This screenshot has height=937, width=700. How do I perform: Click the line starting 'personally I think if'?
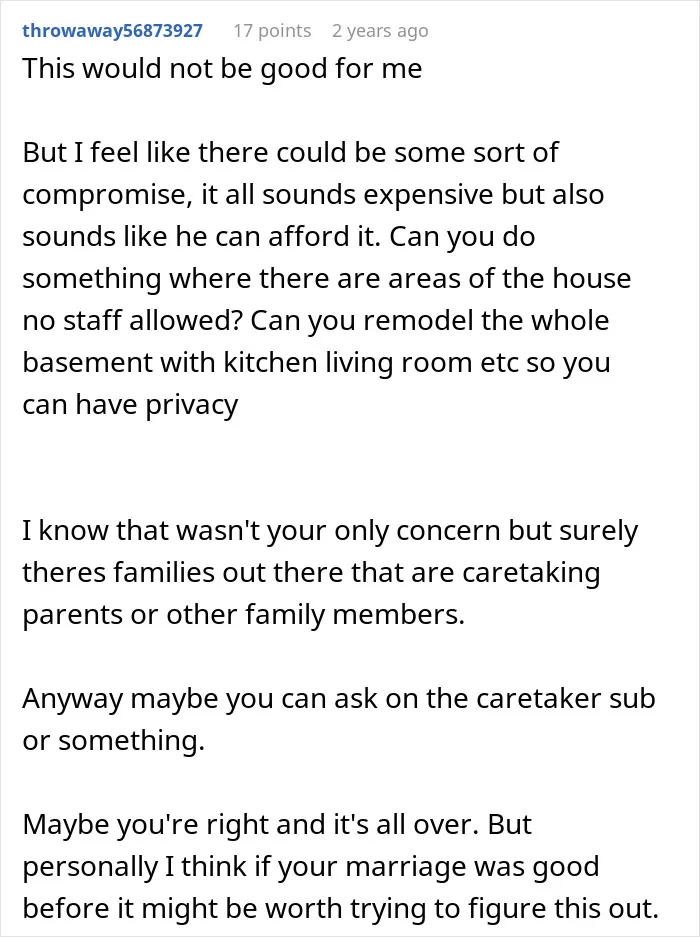coord(311,867)
